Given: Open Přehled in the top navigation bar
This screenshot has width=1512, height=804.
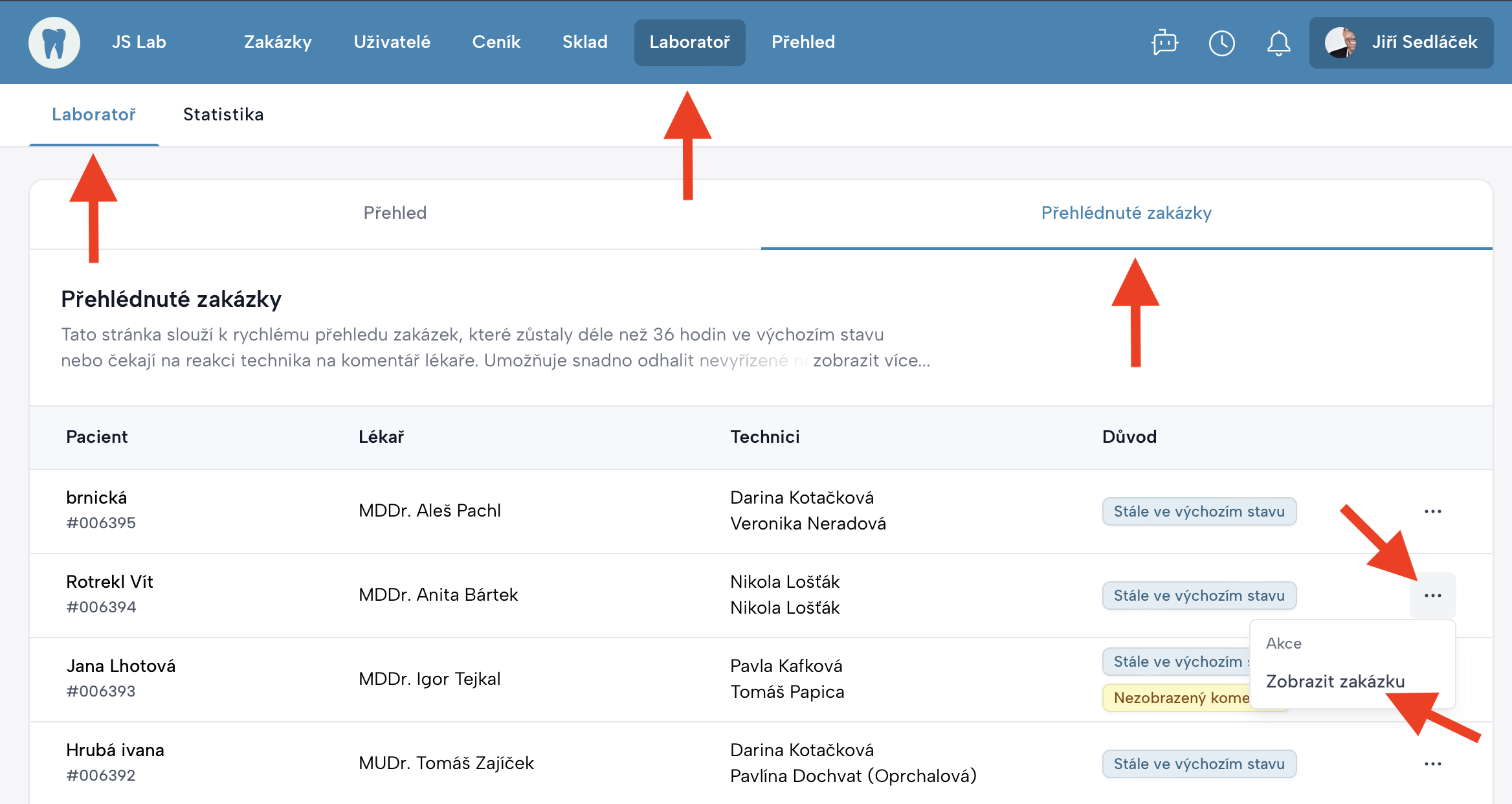Looking at the screenshot, I should pyautogui.click(x=803, y=42).
